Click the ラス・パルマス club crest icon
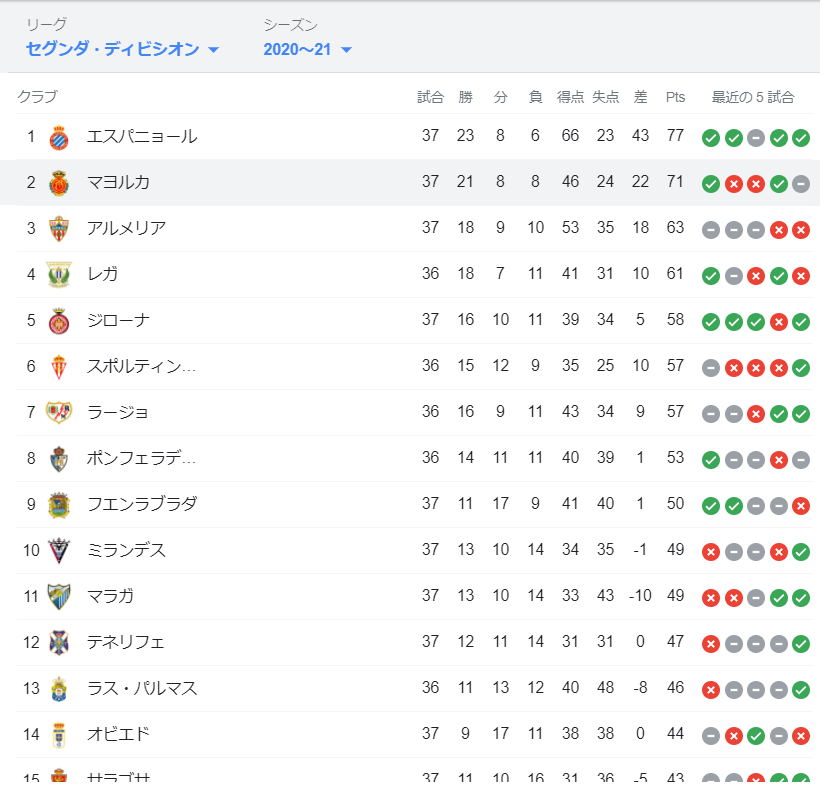This screenshot has height=790, width=824. pyautogui.click(x=59, y=689)
